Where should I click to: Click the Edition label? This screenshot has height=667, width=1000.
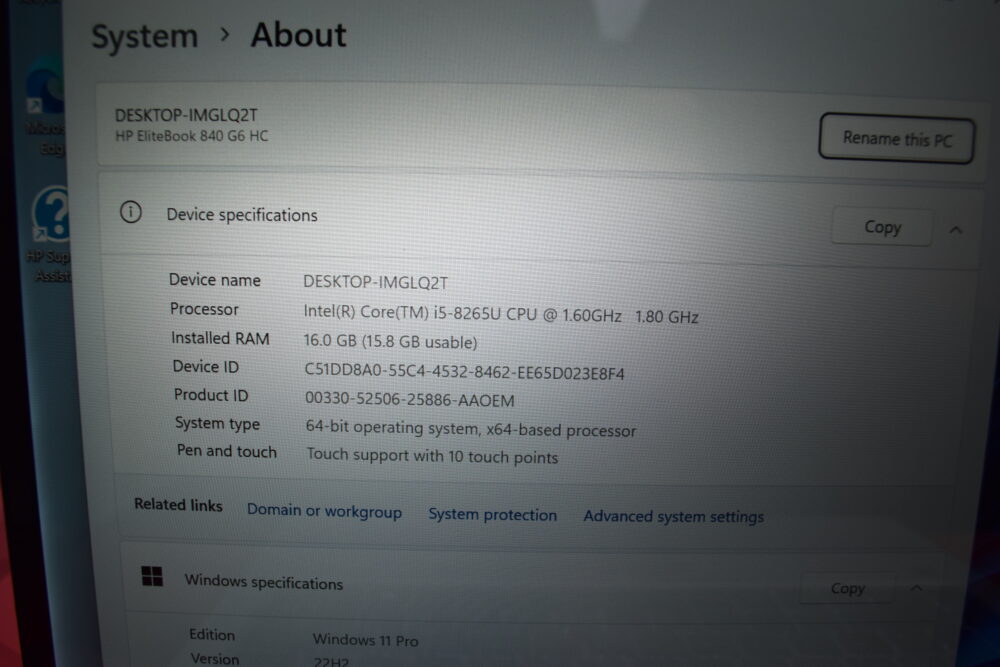(x=212, y=634)
